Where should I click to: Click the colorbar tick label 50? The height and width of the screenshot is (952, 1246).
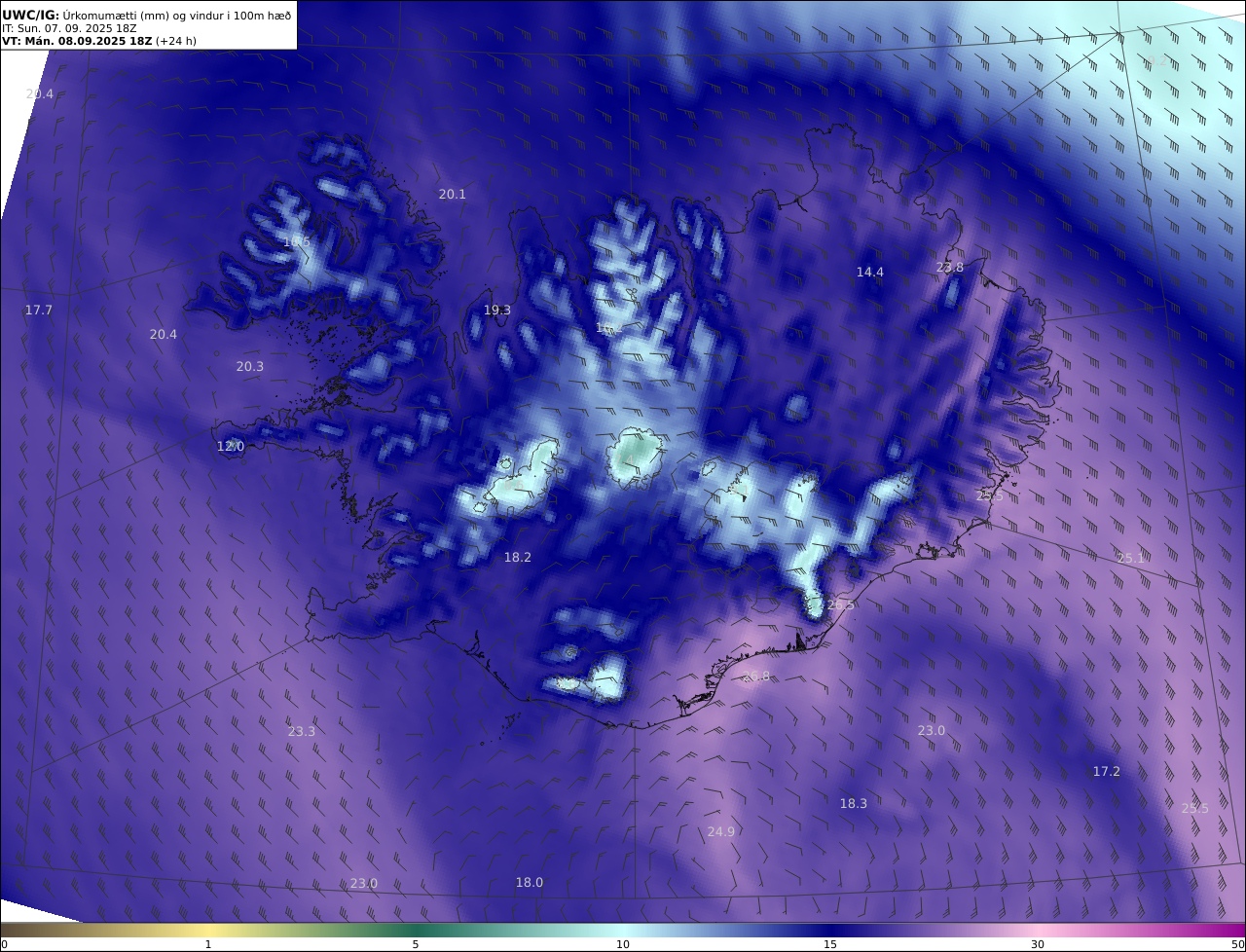click(1238, 945)
